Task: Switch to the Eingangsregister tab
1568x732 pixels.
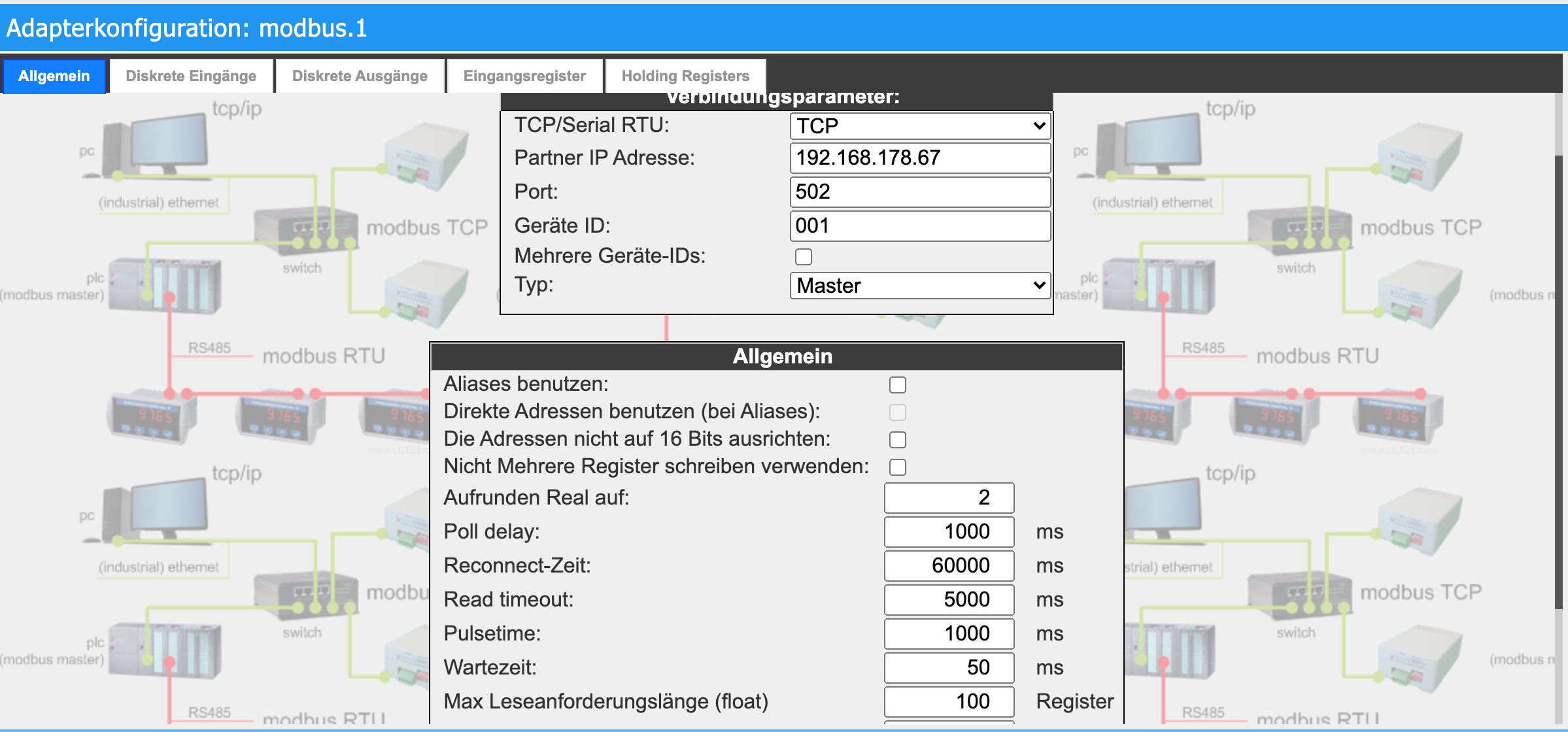Action: (524, 76)
